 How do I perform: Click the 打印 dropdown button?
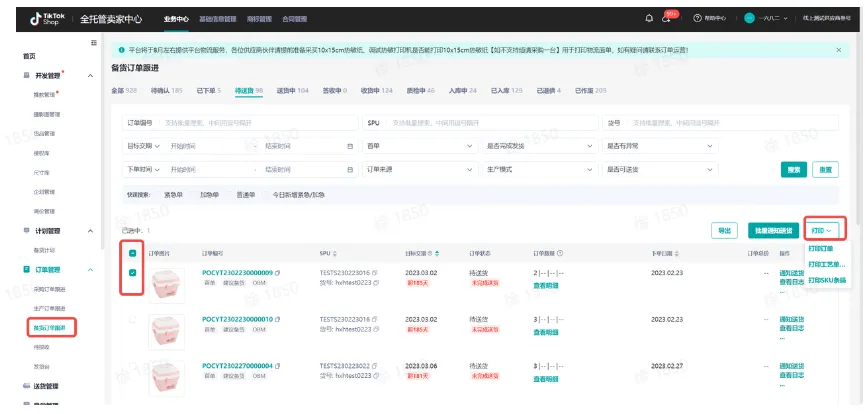(x=821, y=231)
